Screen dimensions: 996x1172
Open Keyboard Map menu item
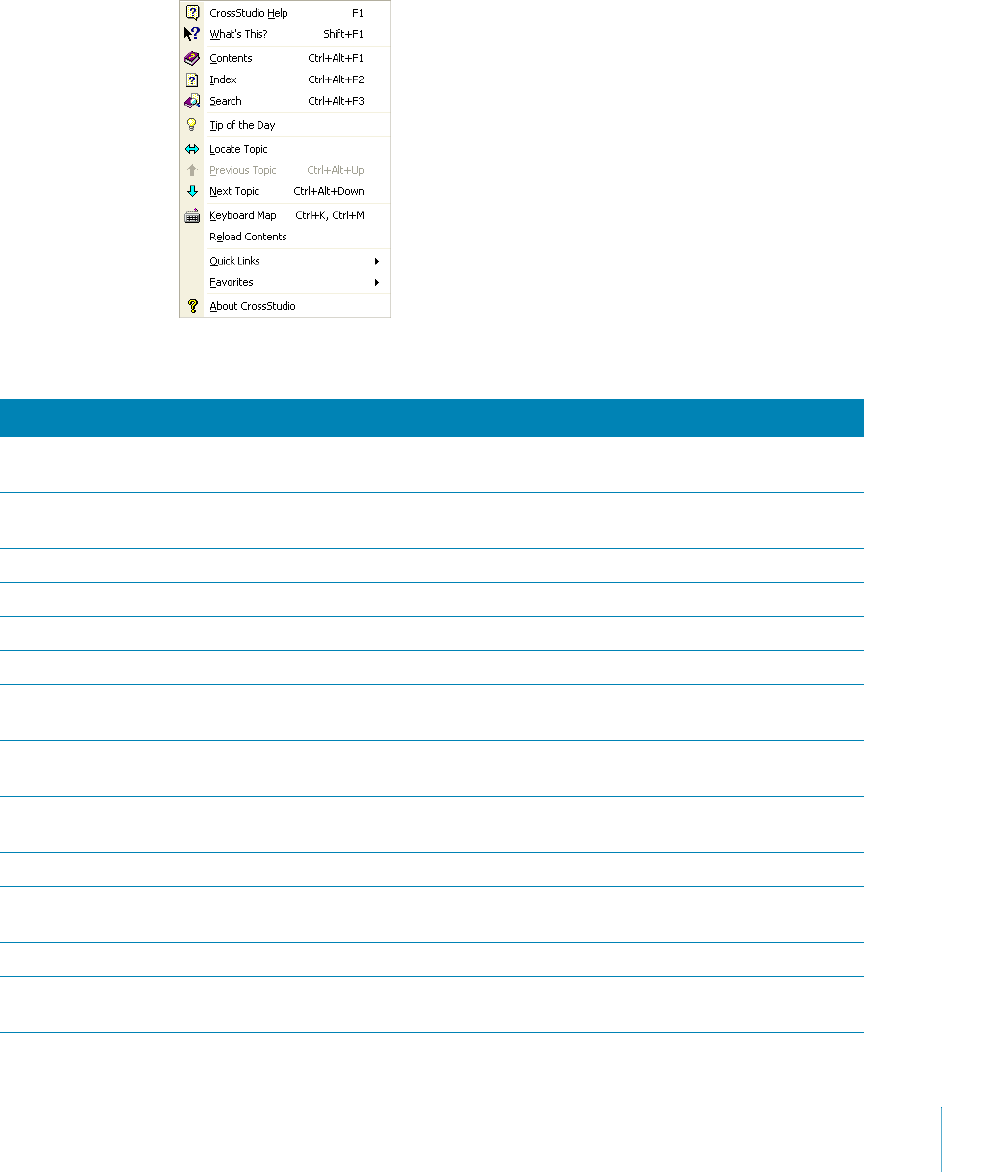pyautogui.click(x=285, y=215)
